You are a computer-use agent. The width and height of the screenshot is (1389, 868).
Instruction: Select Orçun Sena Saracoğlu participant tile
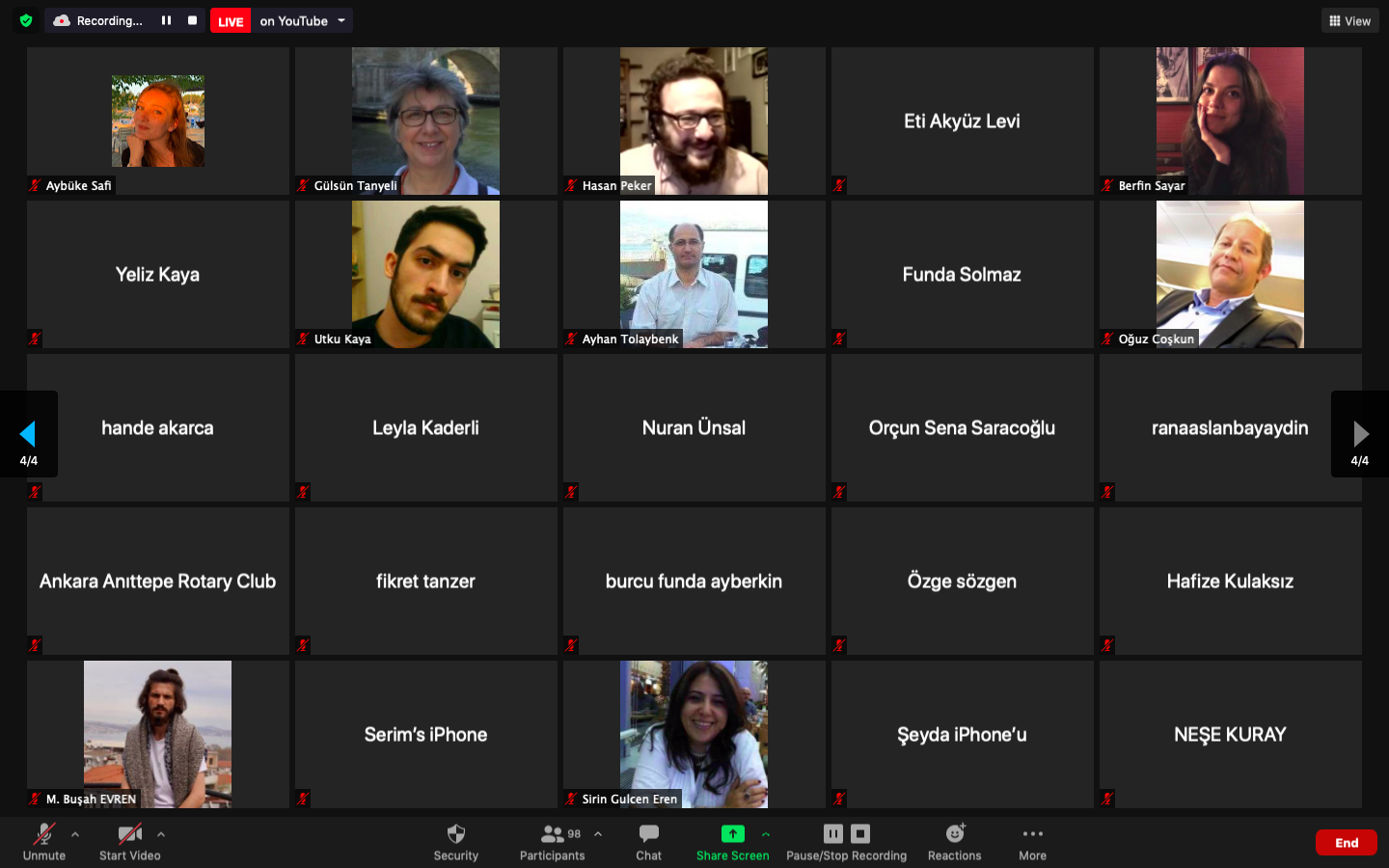(963, 427)
